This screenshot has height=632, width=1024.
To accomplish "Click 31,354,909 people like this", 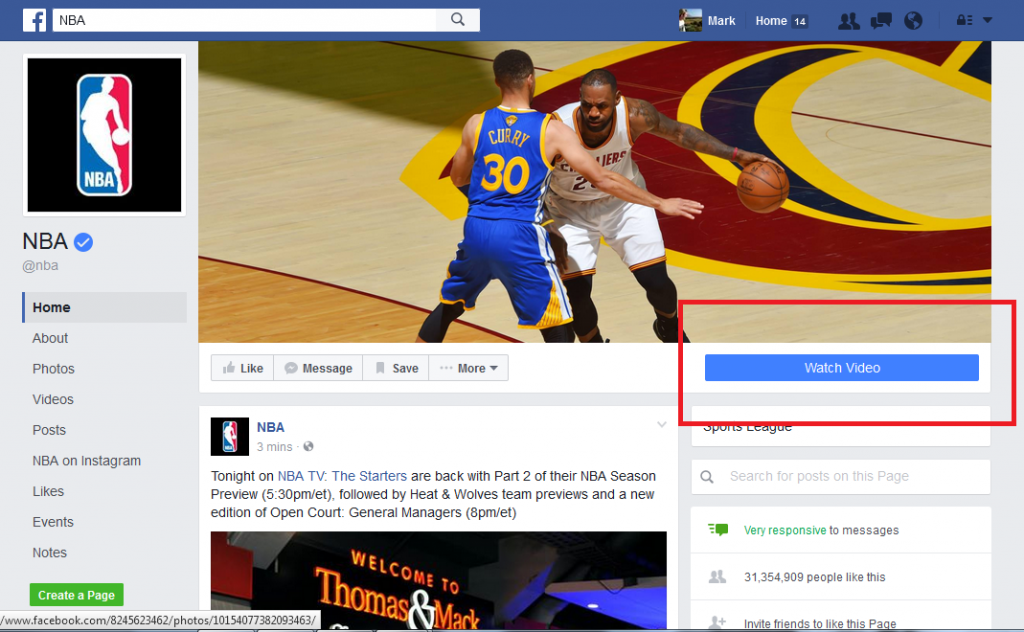I will [814, 577].
